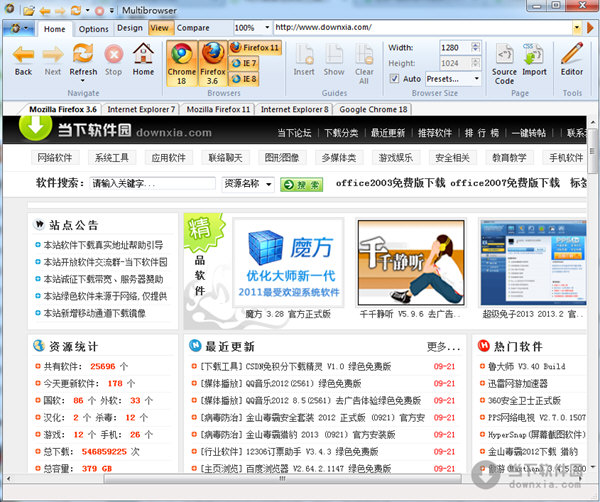Toggle the IE 7 browser button
This screenshot has height=502, width=600.
[244, 63]
